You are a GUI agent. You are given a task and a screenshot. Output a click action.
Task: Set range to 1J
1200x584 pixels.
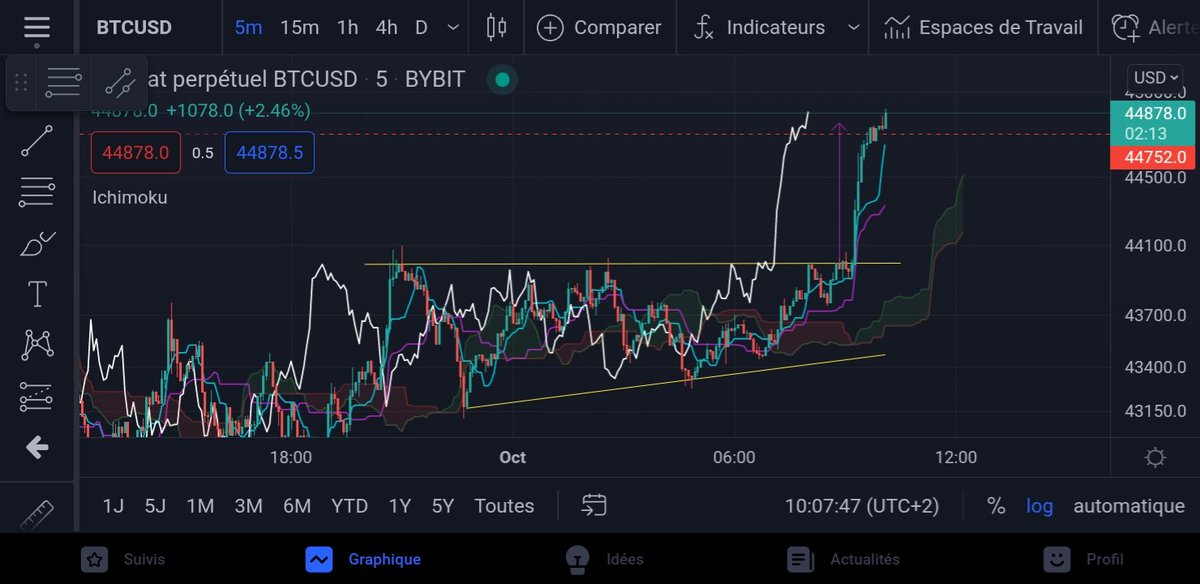pyautogui.click(x=113, y=506)
